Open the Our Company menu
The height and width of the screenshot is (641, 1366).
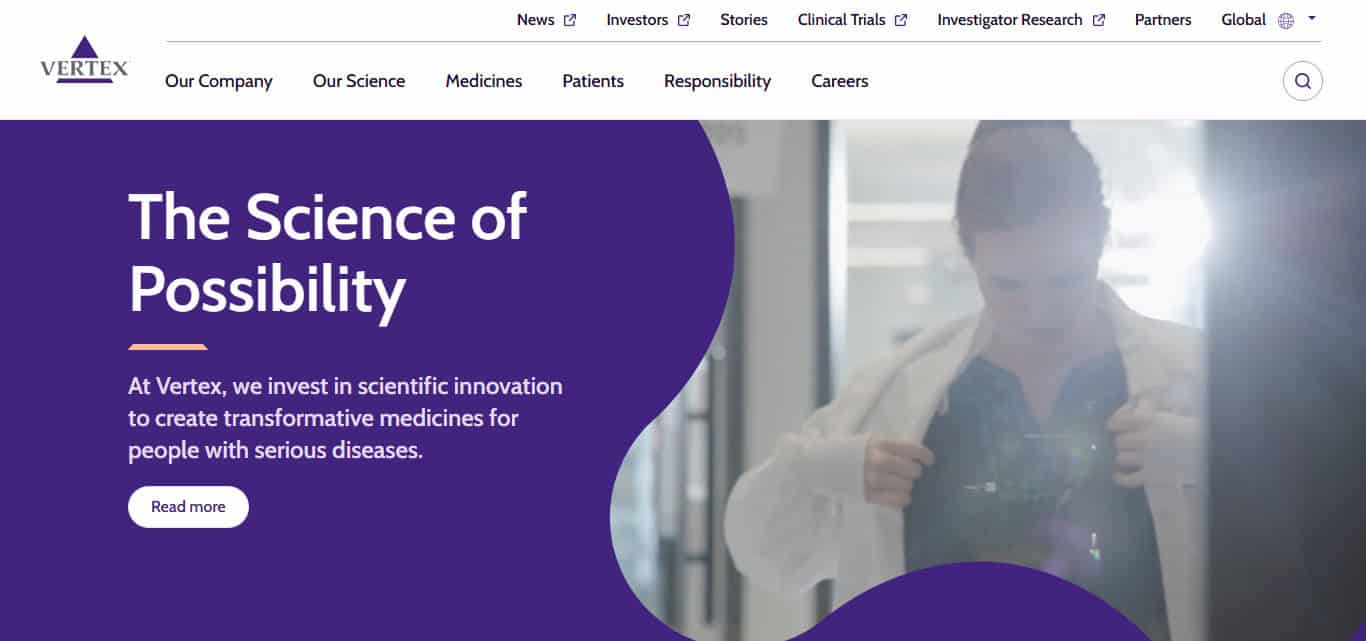219,81
